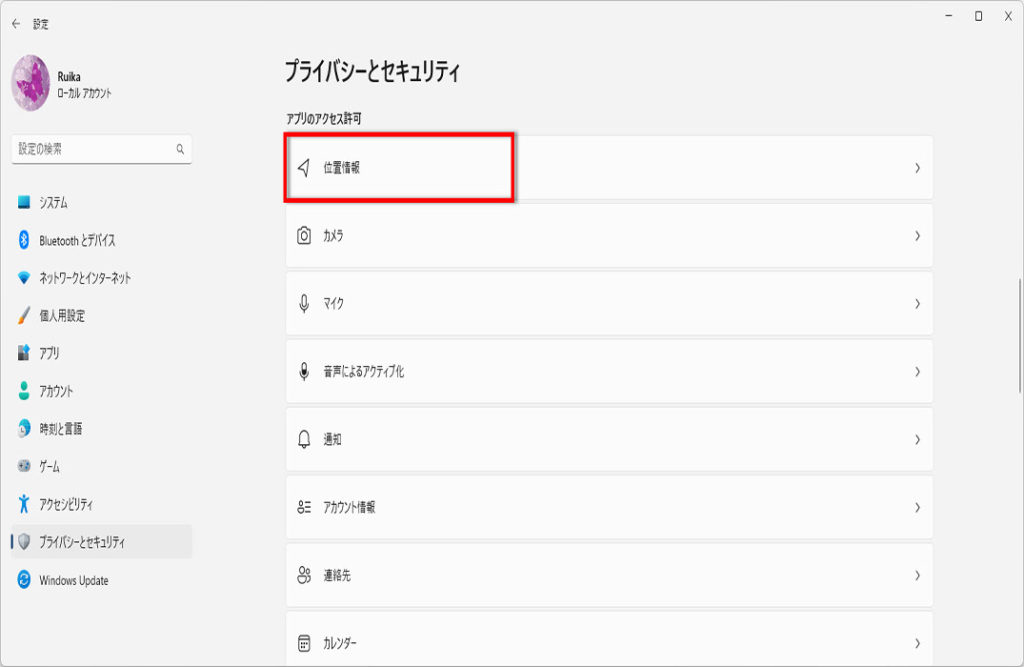Image resolution: width=1024 pixels, height=667 pixels.
Task: Click the location arrow icon beside 位置情報
Action: pyautogui.click(x=304, y=168)
